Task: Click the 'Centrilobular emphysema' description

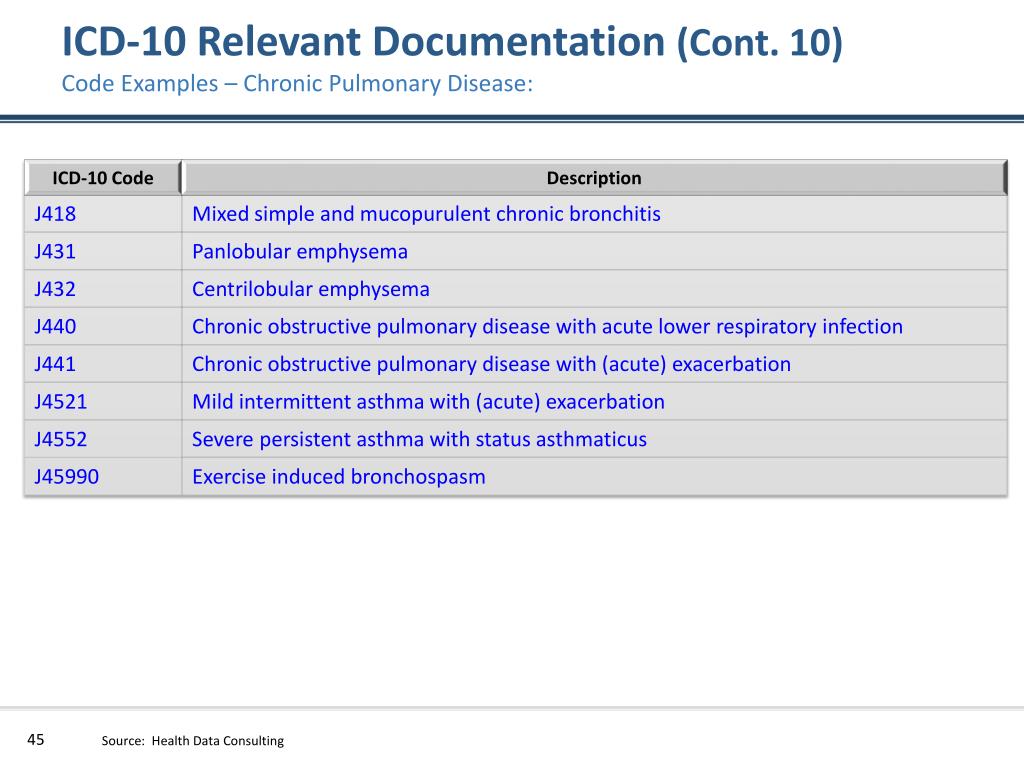Action: click(311, 289)
